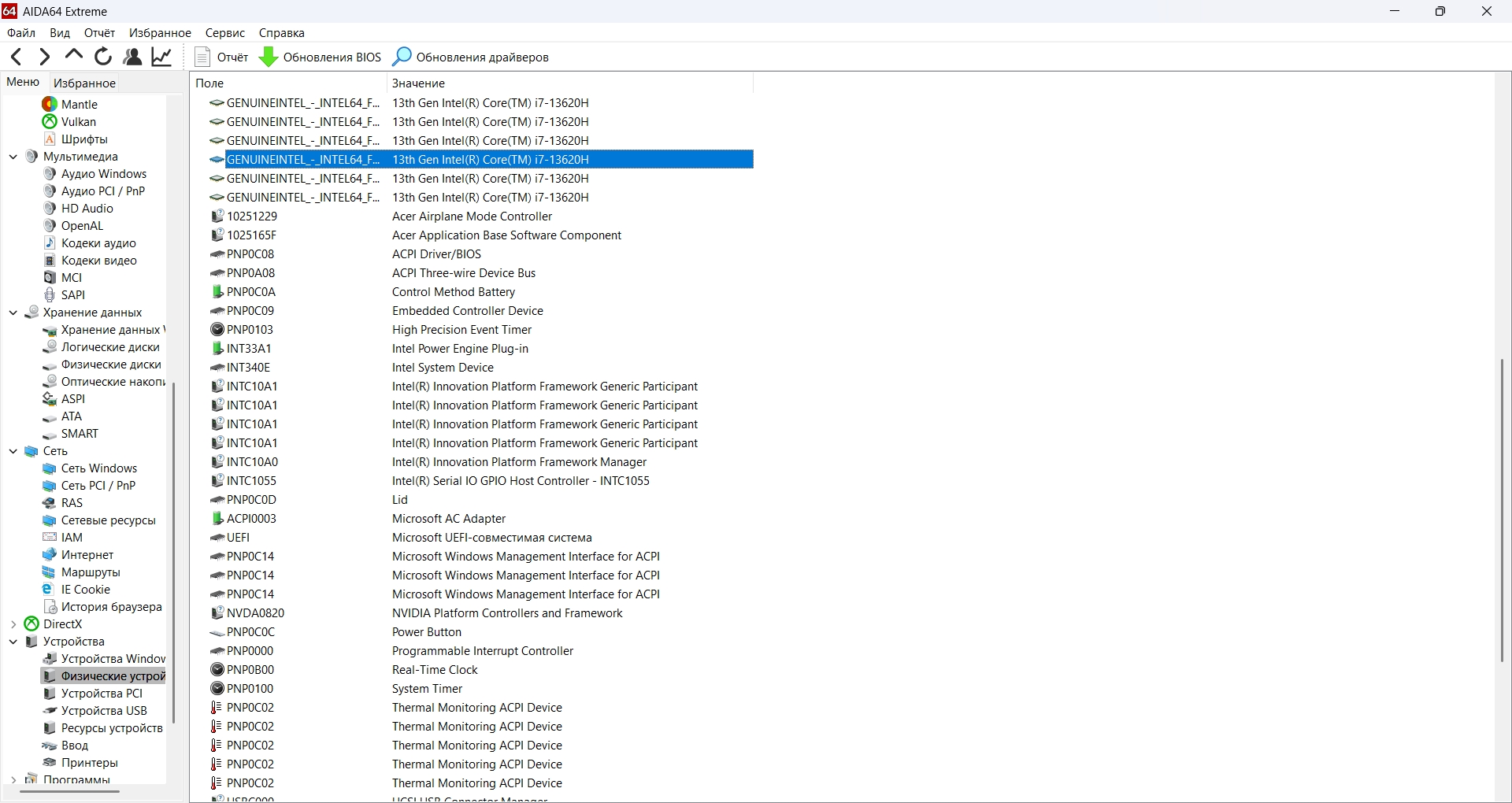Collapse the Мультимедиа tree node
Screen dimensions: 1512x803
coord(13,157)
